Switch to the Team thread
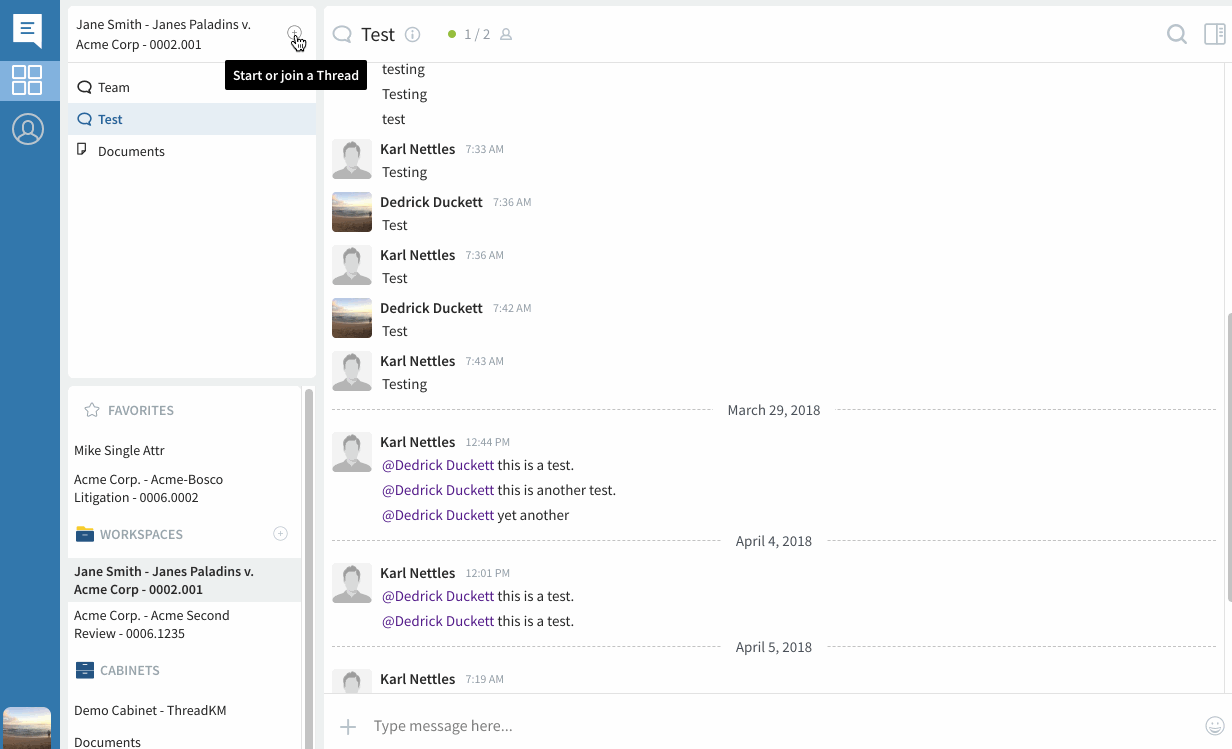The width and height of the screenshot is (1232, 749). coord(113,87)
